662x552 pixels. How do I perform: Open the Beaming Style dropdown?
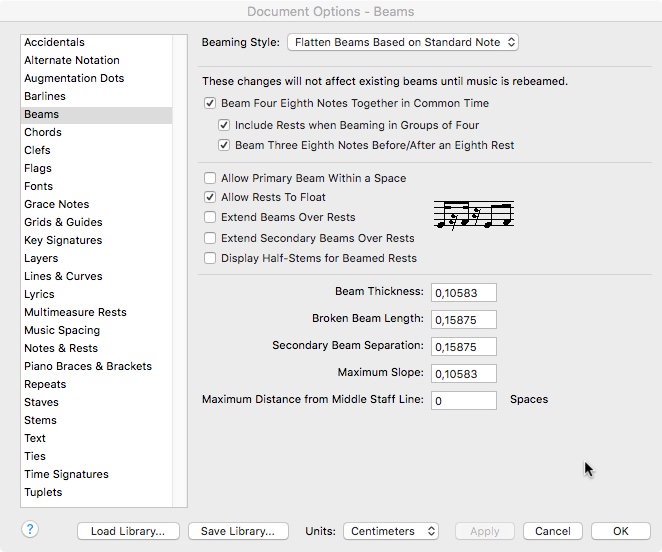(x=402, y=42)
